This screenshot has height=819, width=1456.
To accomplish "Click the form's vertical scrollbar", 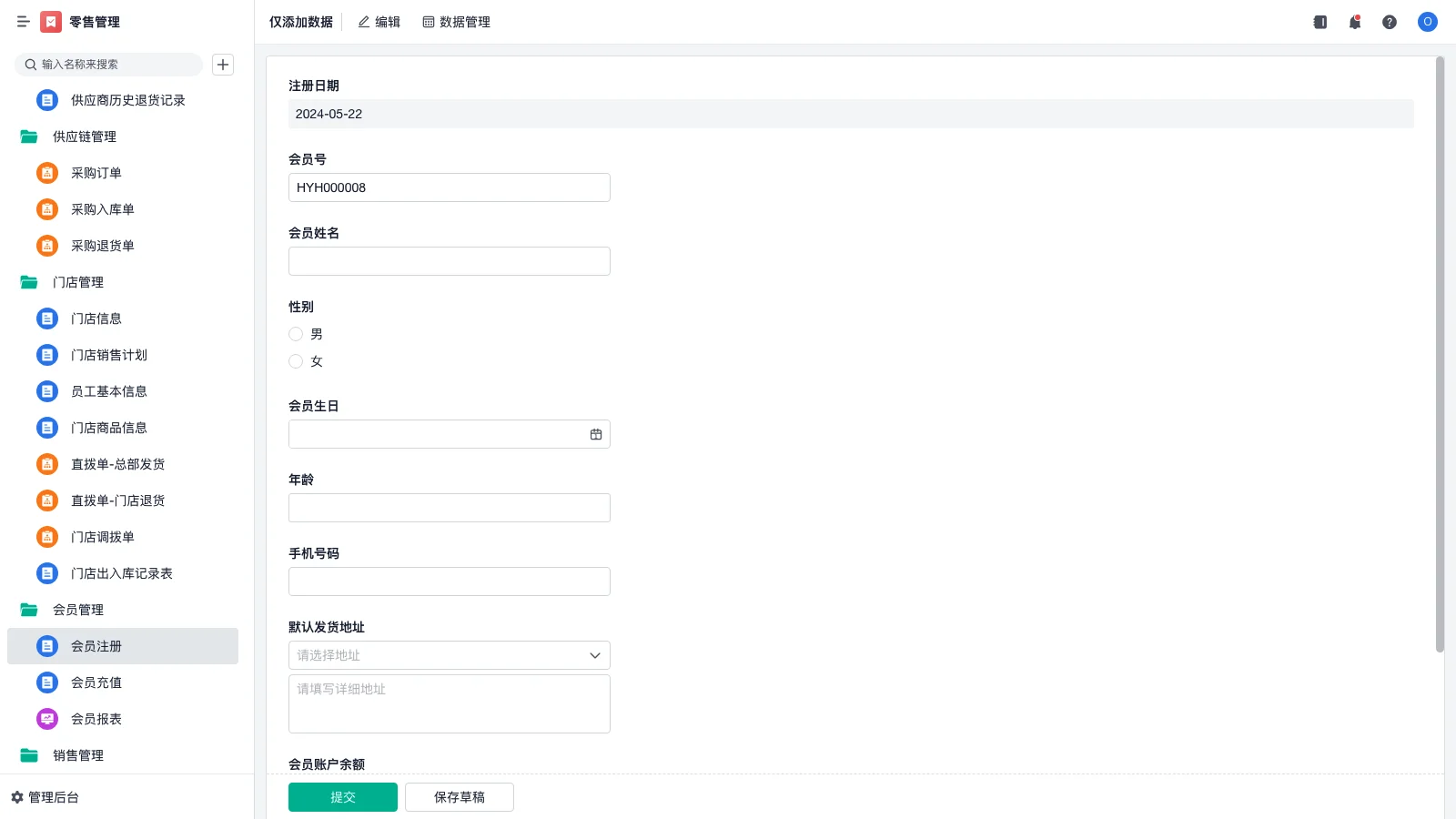I will pos(1440,355).
